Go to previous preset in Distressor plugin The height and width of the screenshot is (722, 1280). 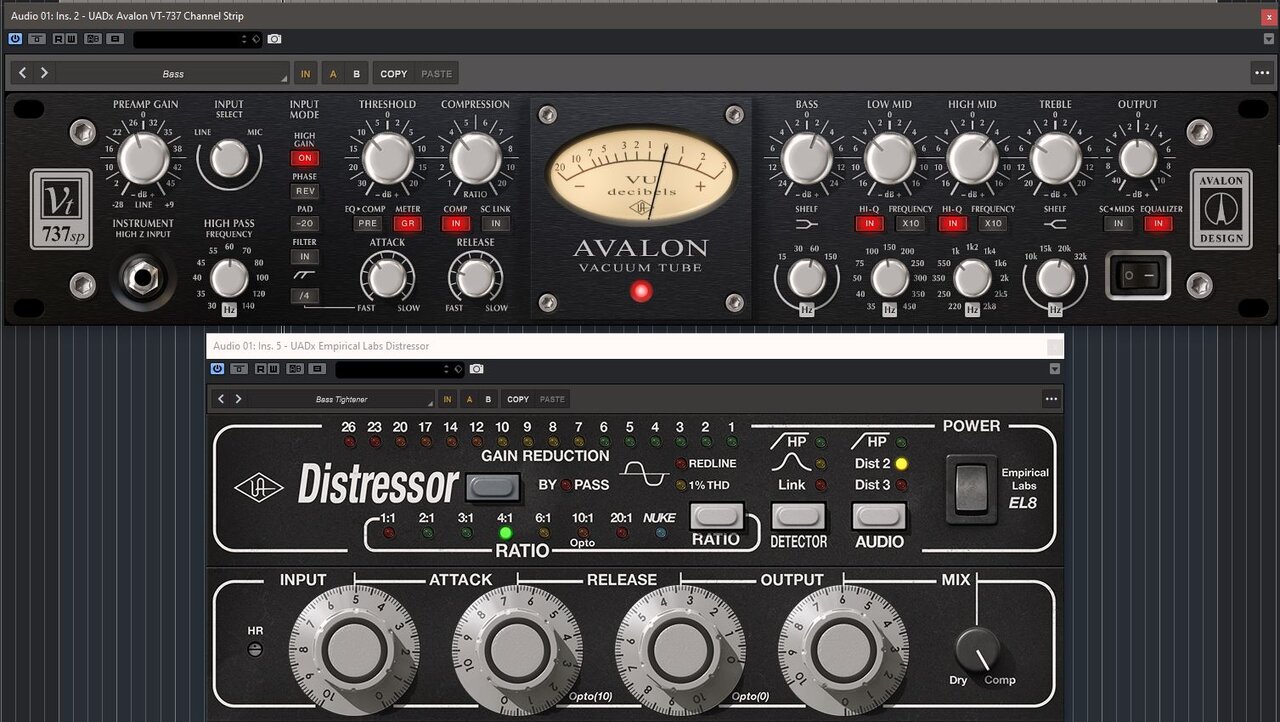point(222,399)
